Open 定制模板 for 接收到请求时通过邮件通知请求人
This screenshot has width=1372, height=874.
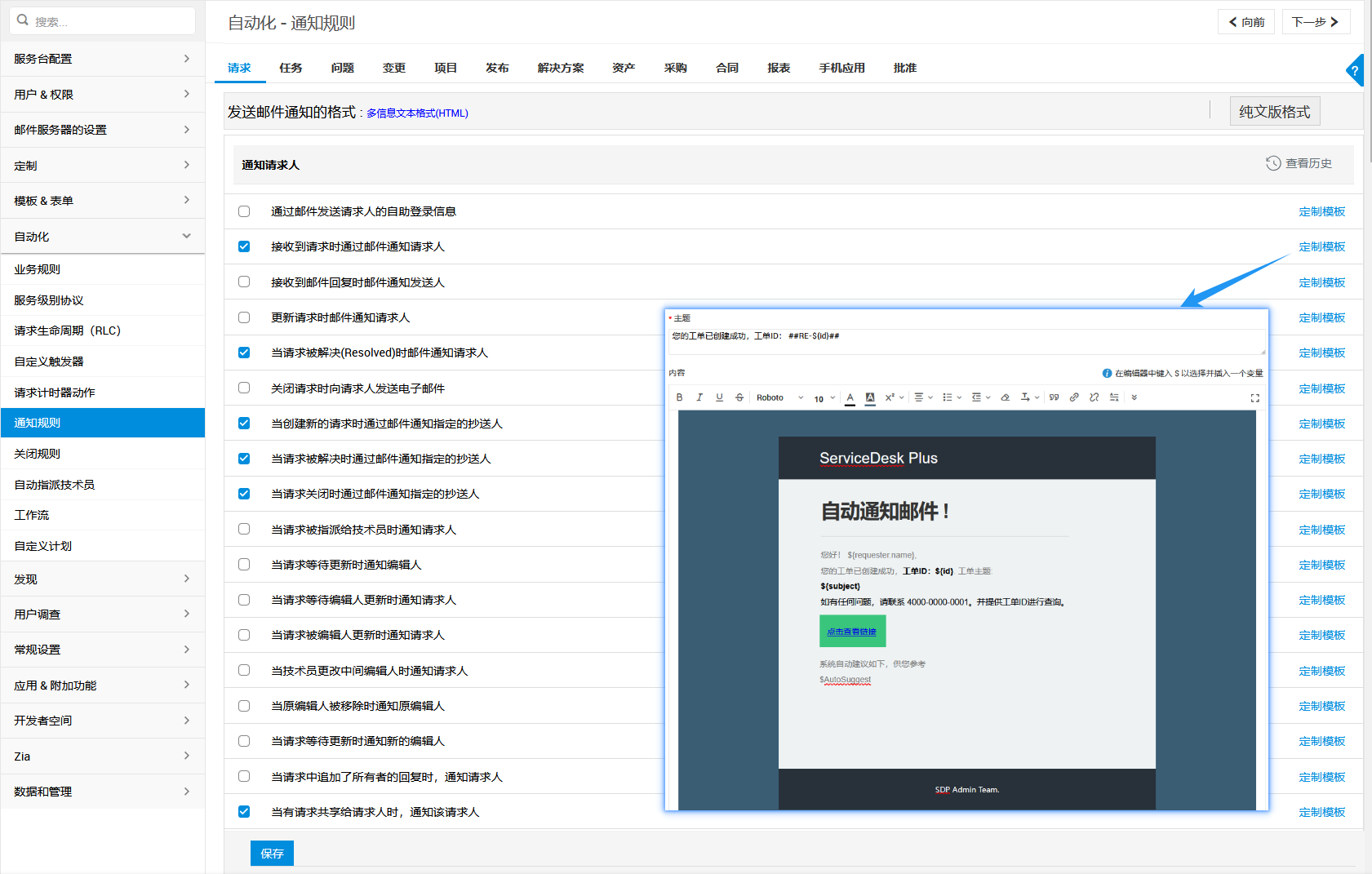coord(1322,246)
